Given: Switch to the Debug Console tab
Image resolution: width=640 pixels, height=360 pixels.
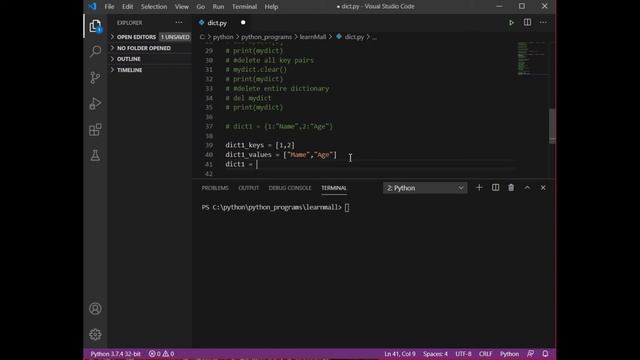Looking at the screenshot, I should [x=290, y=188].
